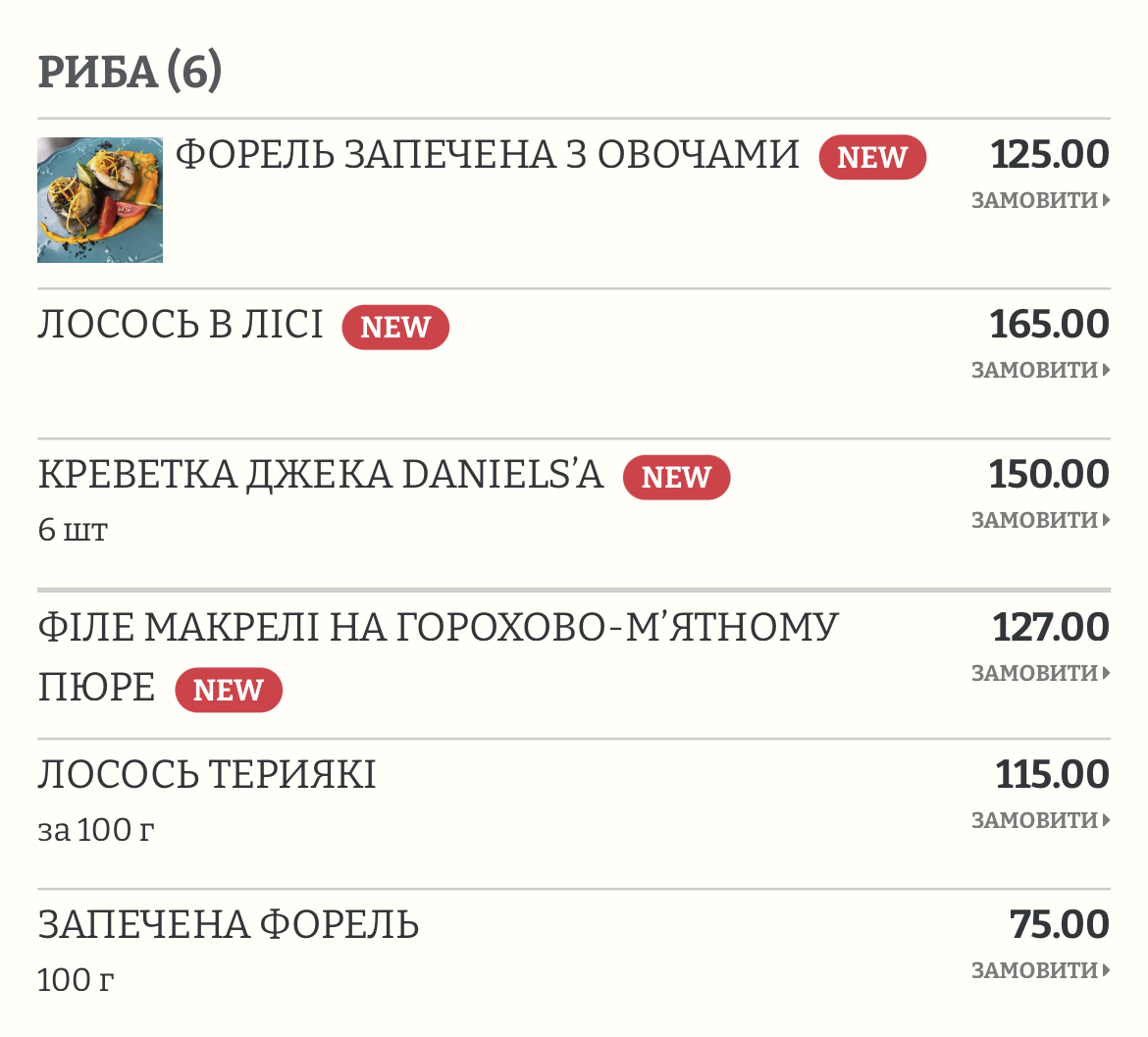Open the Форель запечена з овочами dish title
The height and width of the screenshot is (1037, 1148).
pos(487,155)
